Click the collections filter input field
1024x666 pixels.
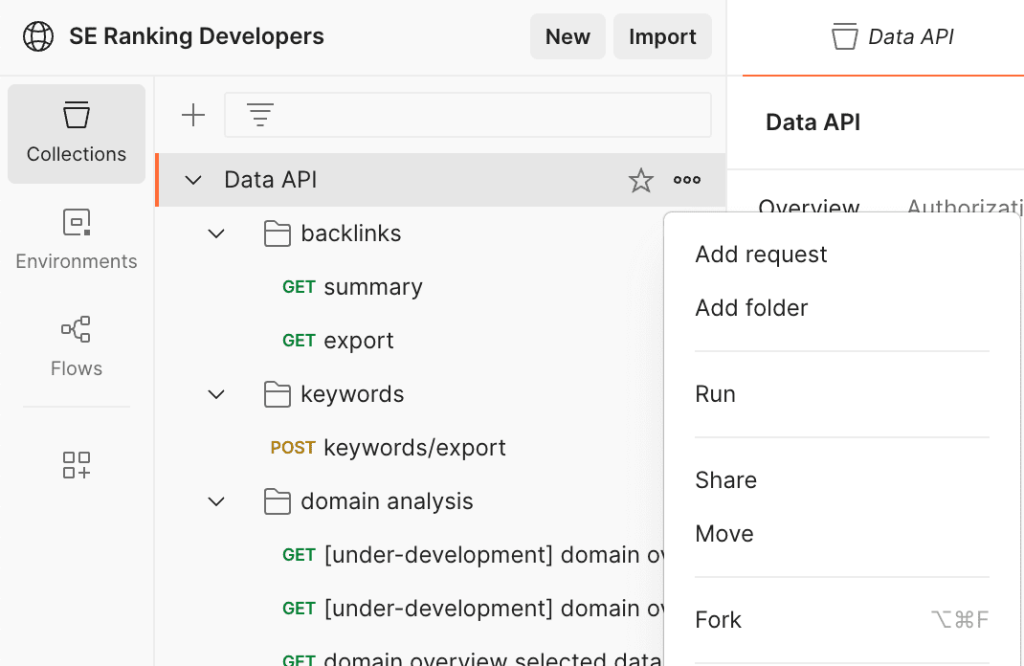468,115
